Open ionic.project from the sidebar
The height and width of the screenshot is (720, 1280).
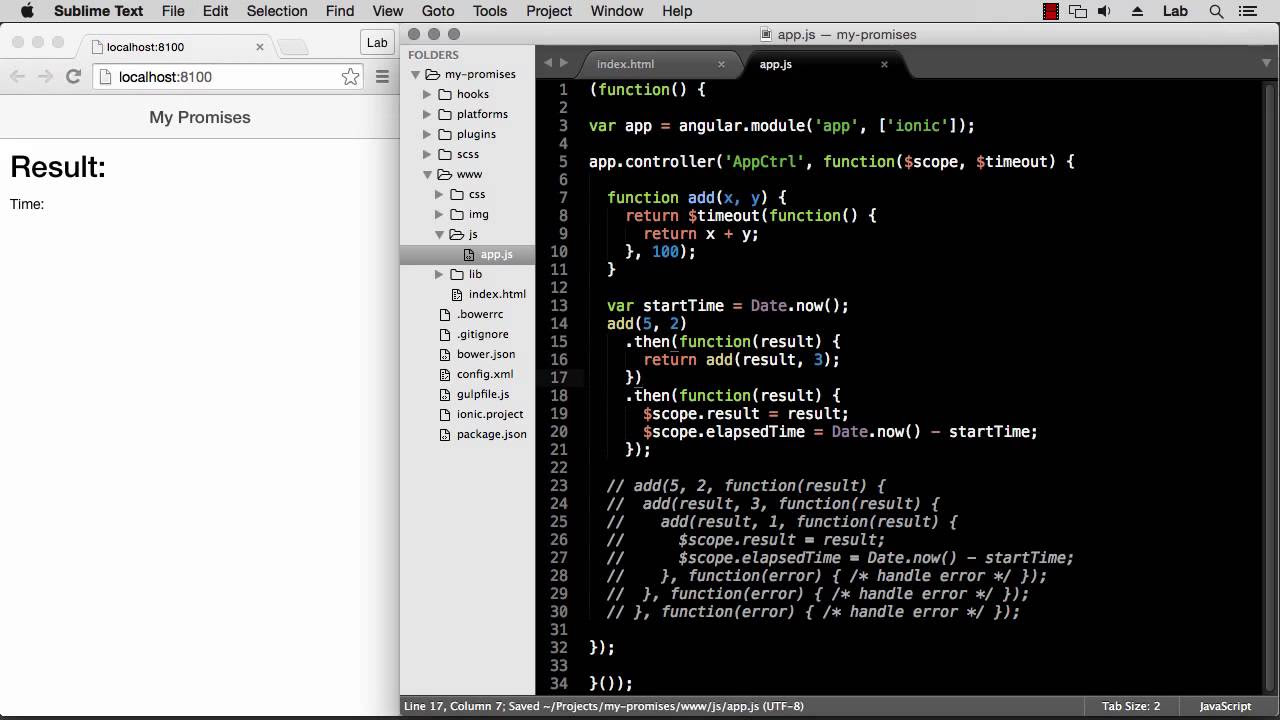490,414
